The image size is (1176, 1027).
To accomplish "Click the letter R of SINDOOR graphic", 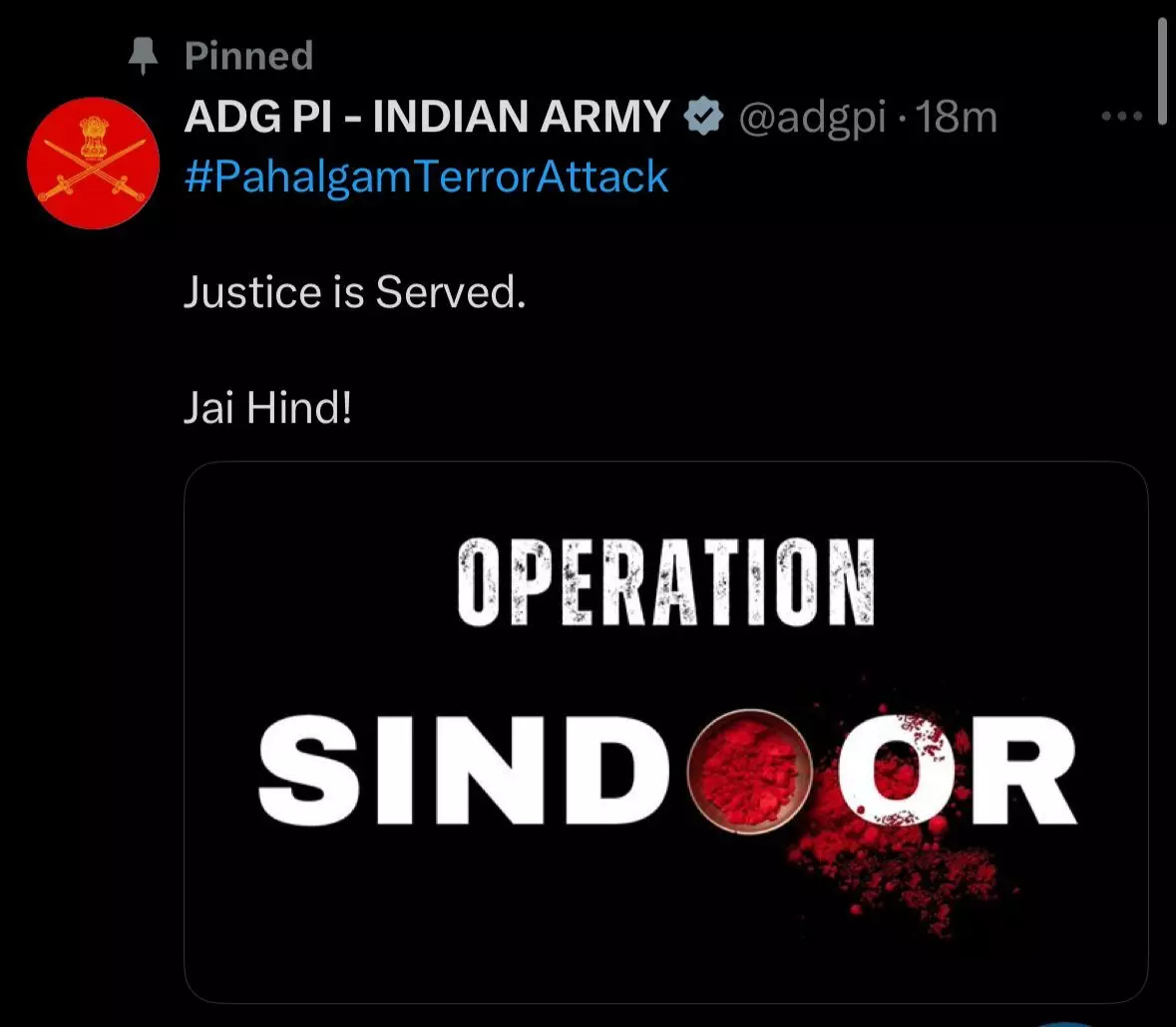I will (1025, 771).
